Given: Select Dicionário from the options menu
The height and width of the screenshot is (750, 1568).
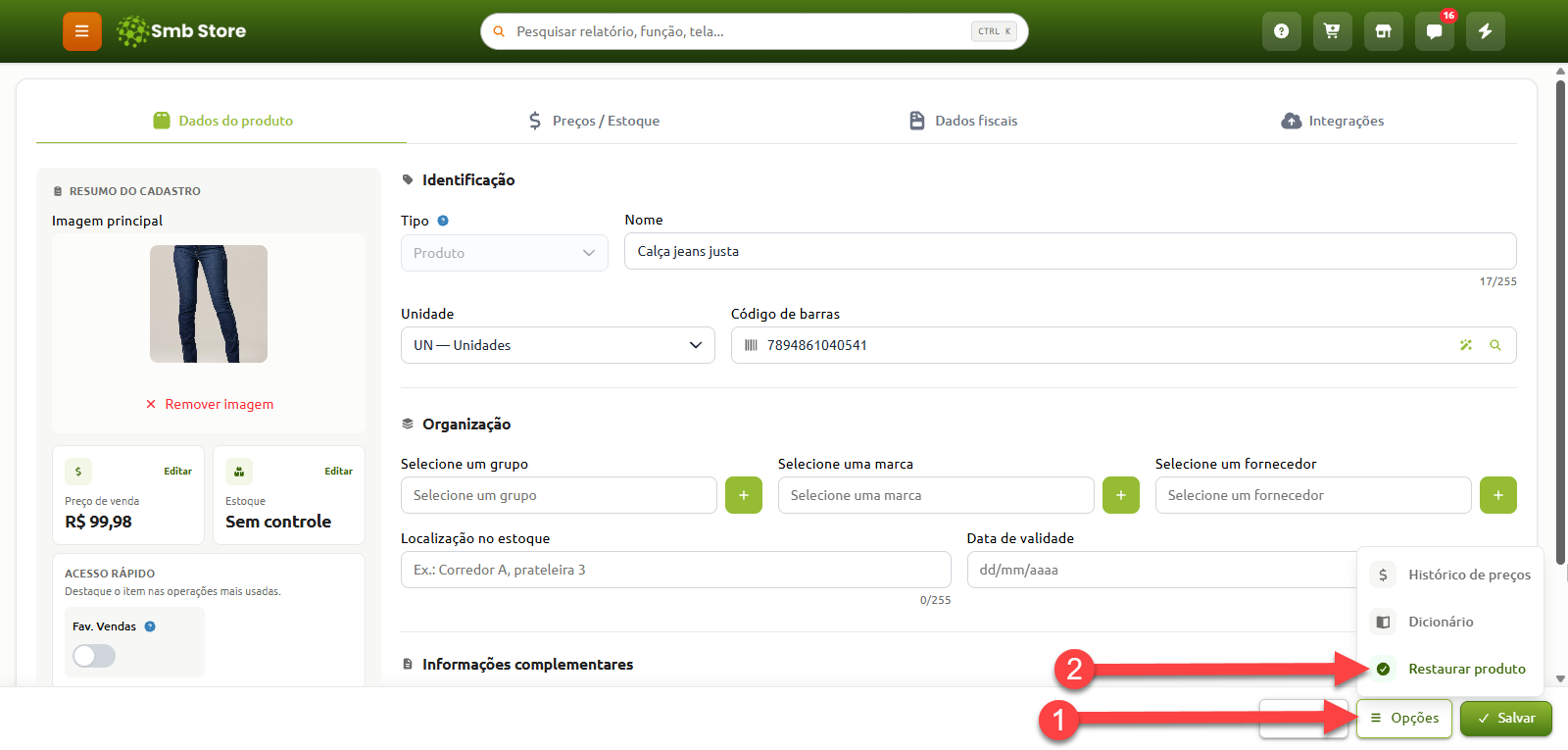Looking at the screenshot, I should click(x=1450, y=622).
